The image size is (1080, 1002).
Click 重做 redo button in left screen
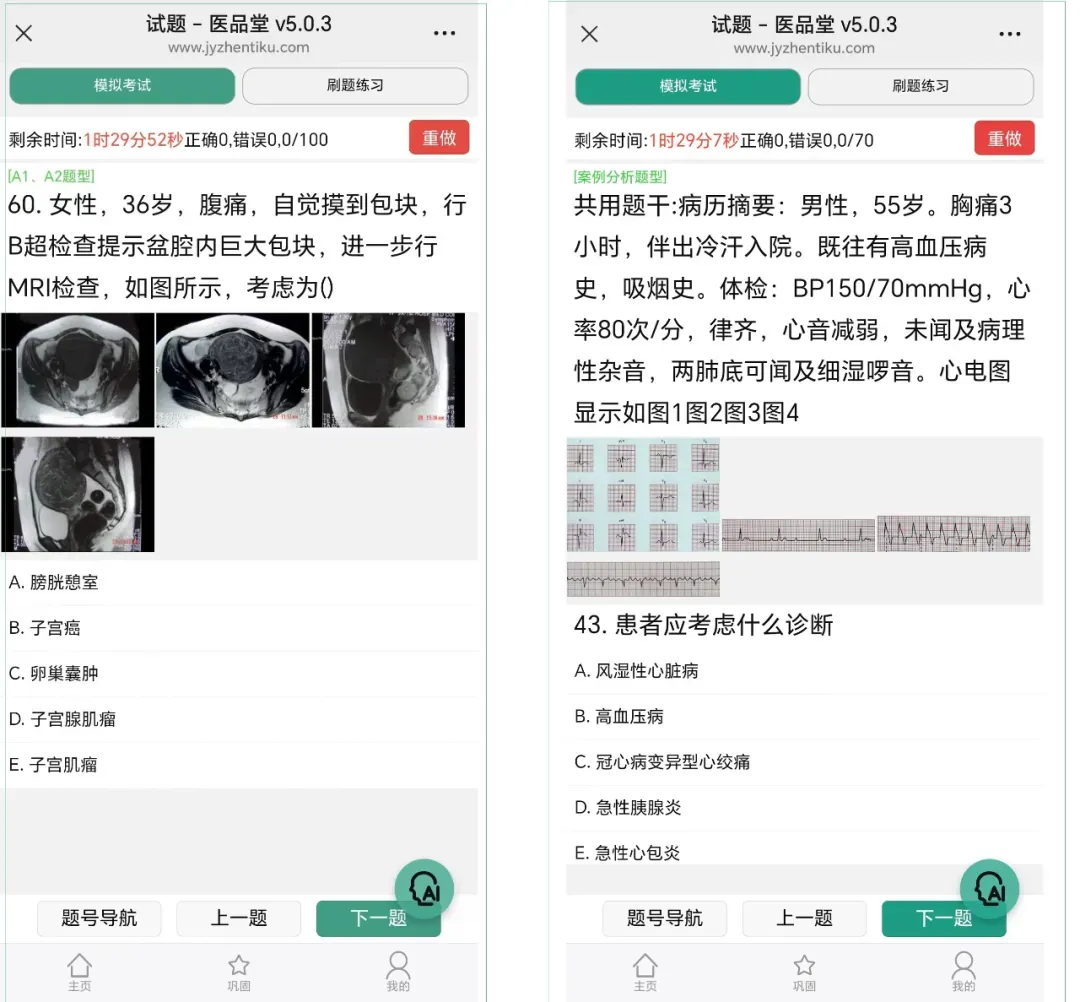coord(439,138)
